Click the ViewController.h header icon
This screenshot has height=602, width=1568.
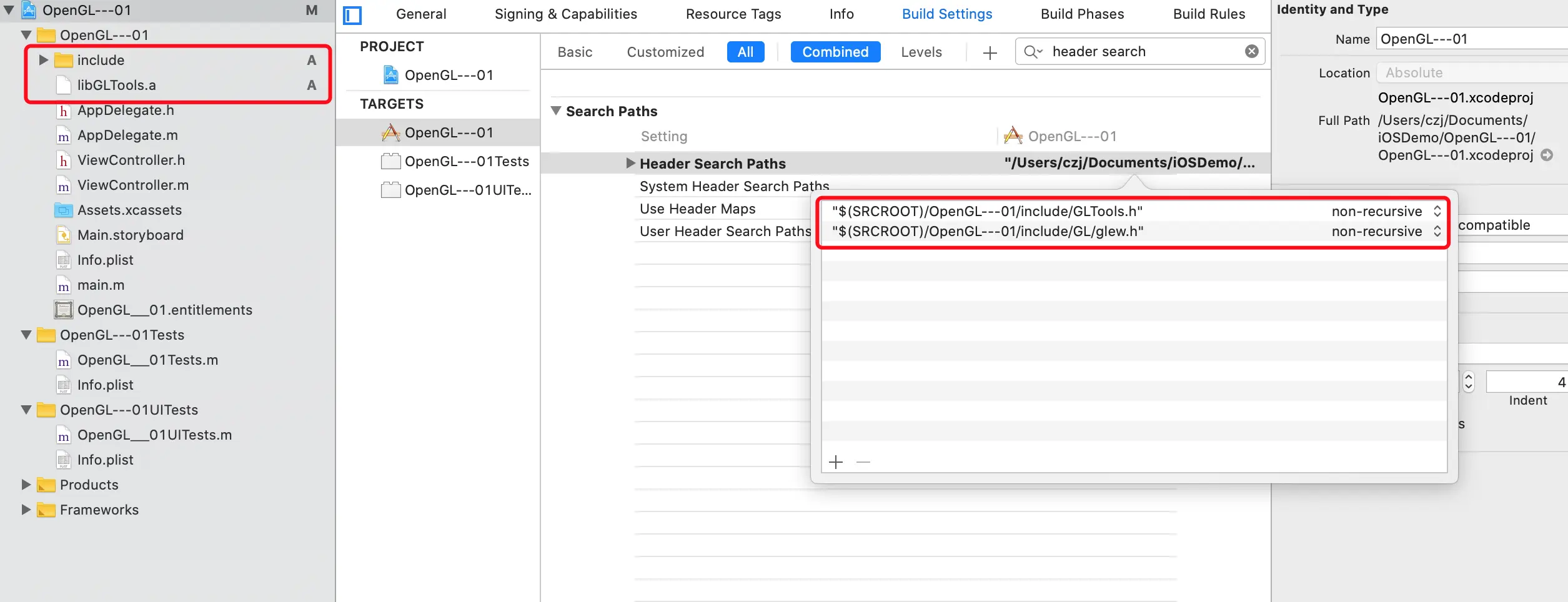pos(63,160)
